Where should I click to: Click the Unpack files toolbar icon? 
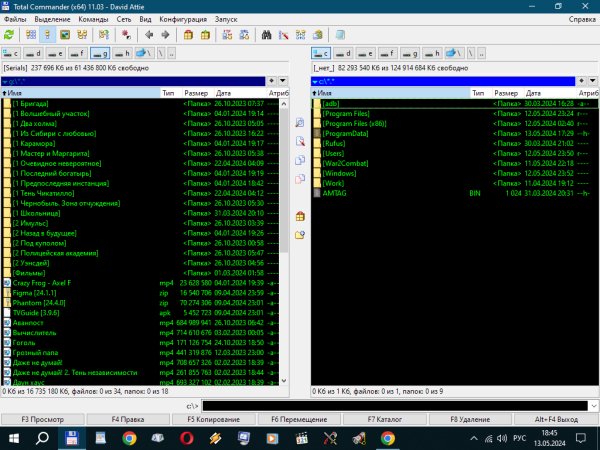click(x=205, y=35)
